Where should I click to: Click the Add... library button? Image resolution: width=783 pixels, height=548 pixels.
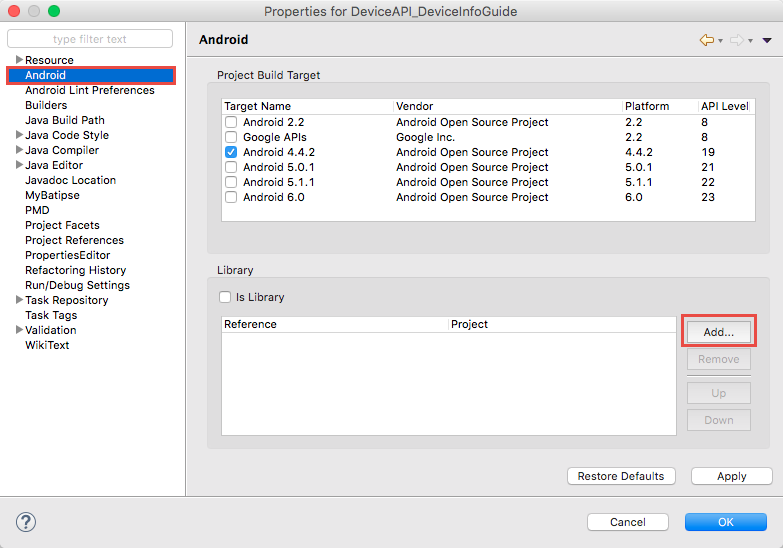click(x=718, y=331)
